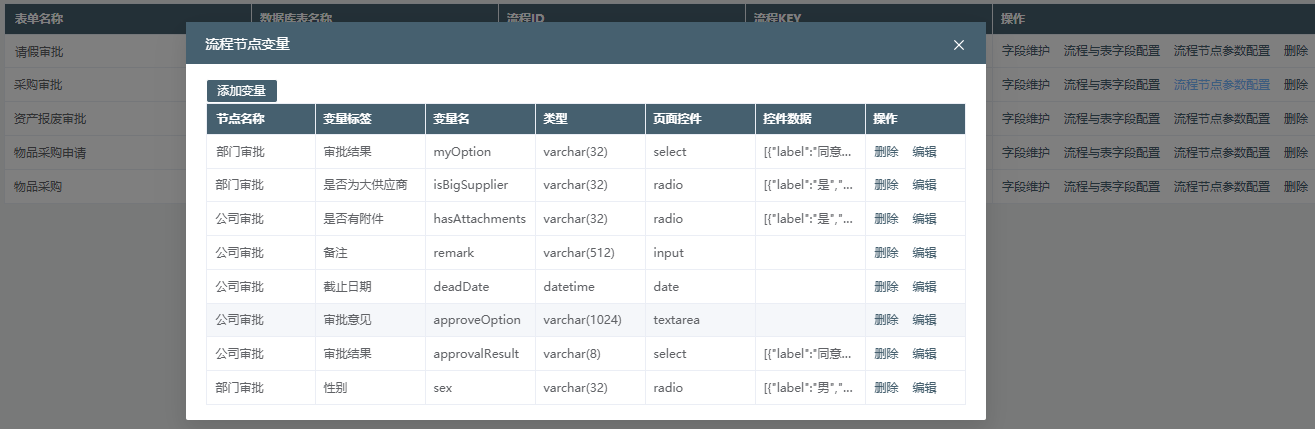This screenshot has height=429, width=1315.
Task: Edit the deadDate variable row
Action: (924, 286)
